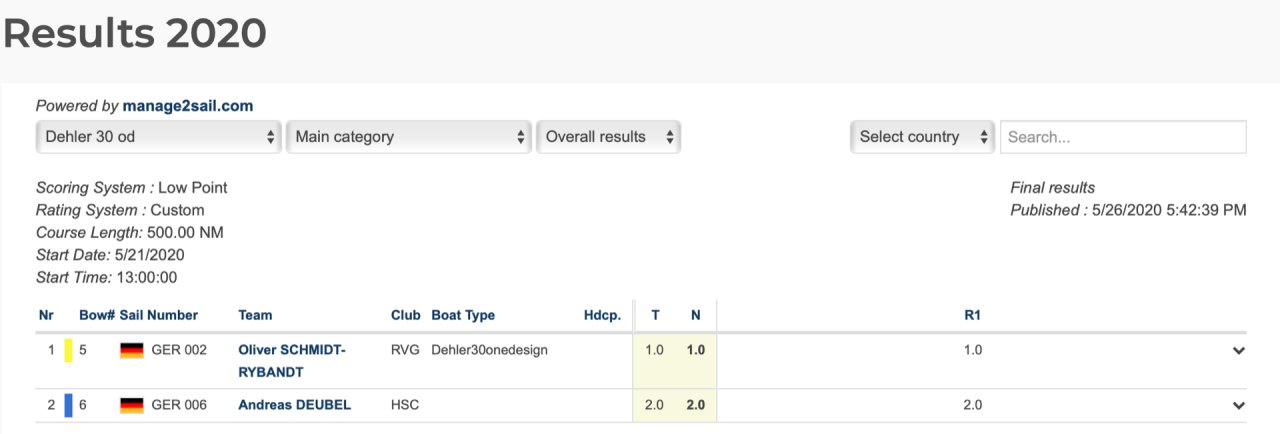Viewport: 1280px width, 434px height.
Task: Click the R1 race column header
Action: point(972,315)
